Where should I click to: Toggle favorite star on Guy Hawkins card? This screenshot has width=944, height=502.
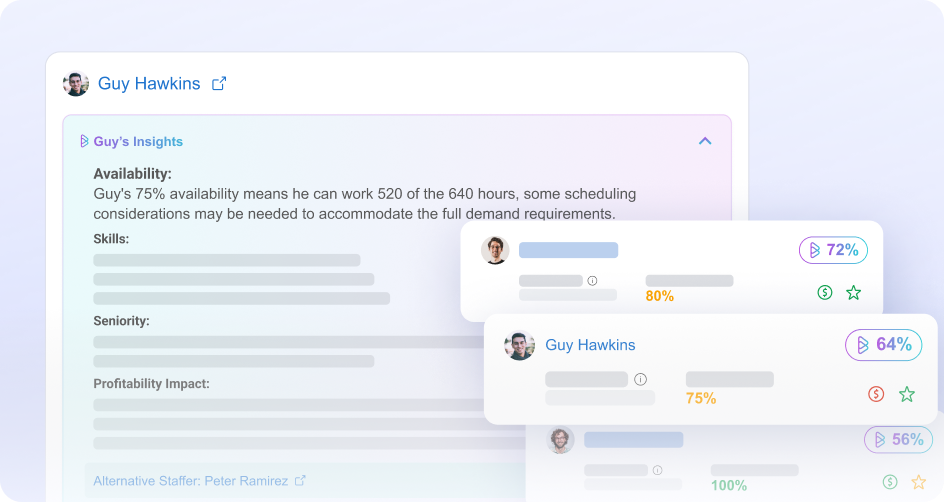(x=906, y=394)
